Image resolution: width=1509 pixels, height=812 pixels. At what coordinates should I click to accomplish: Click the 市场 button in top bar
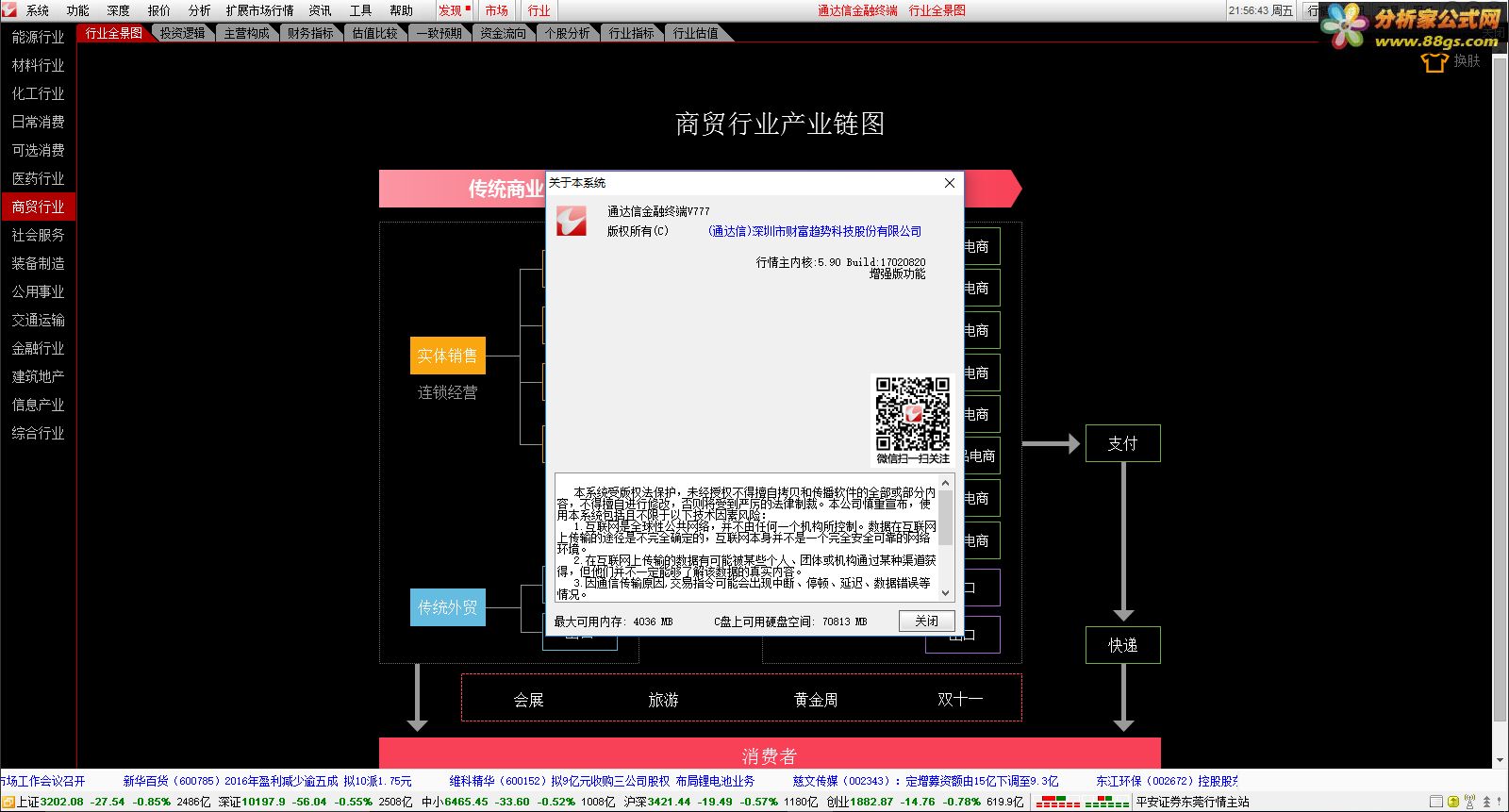point(497,10)
